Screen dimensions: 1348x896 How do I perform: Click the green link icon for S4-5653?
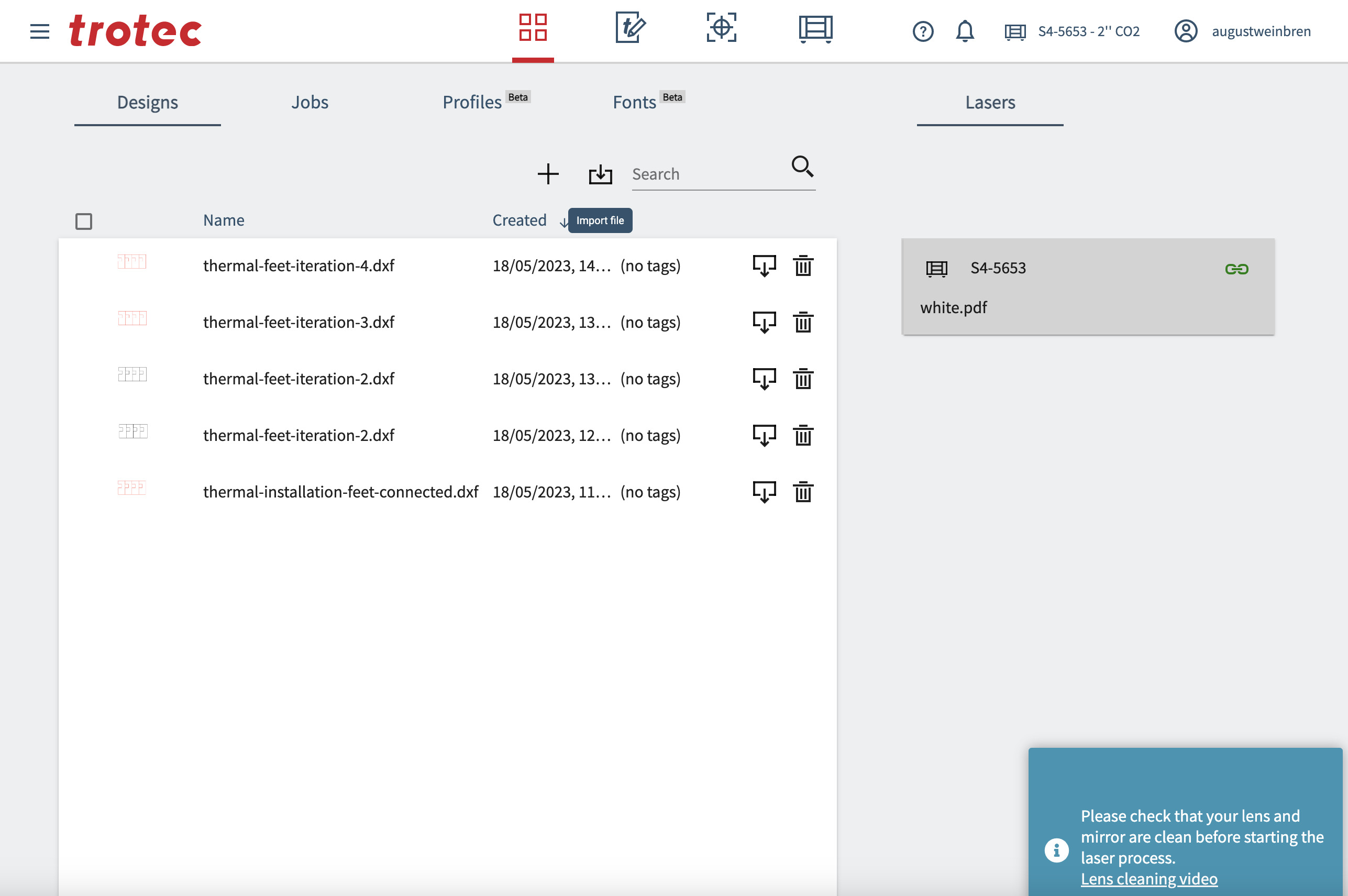click(x=1236, y=269)
